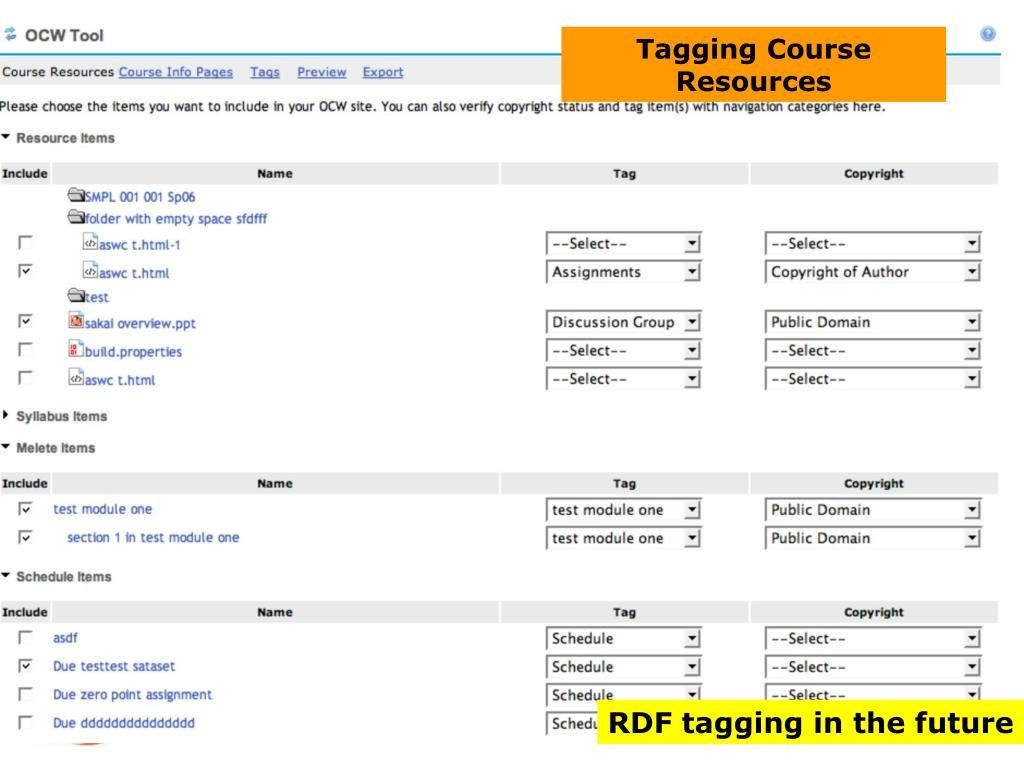Open the Due dddddddddddddd link
Viewport: 1024px width, 768px height.
coord(123,723)
